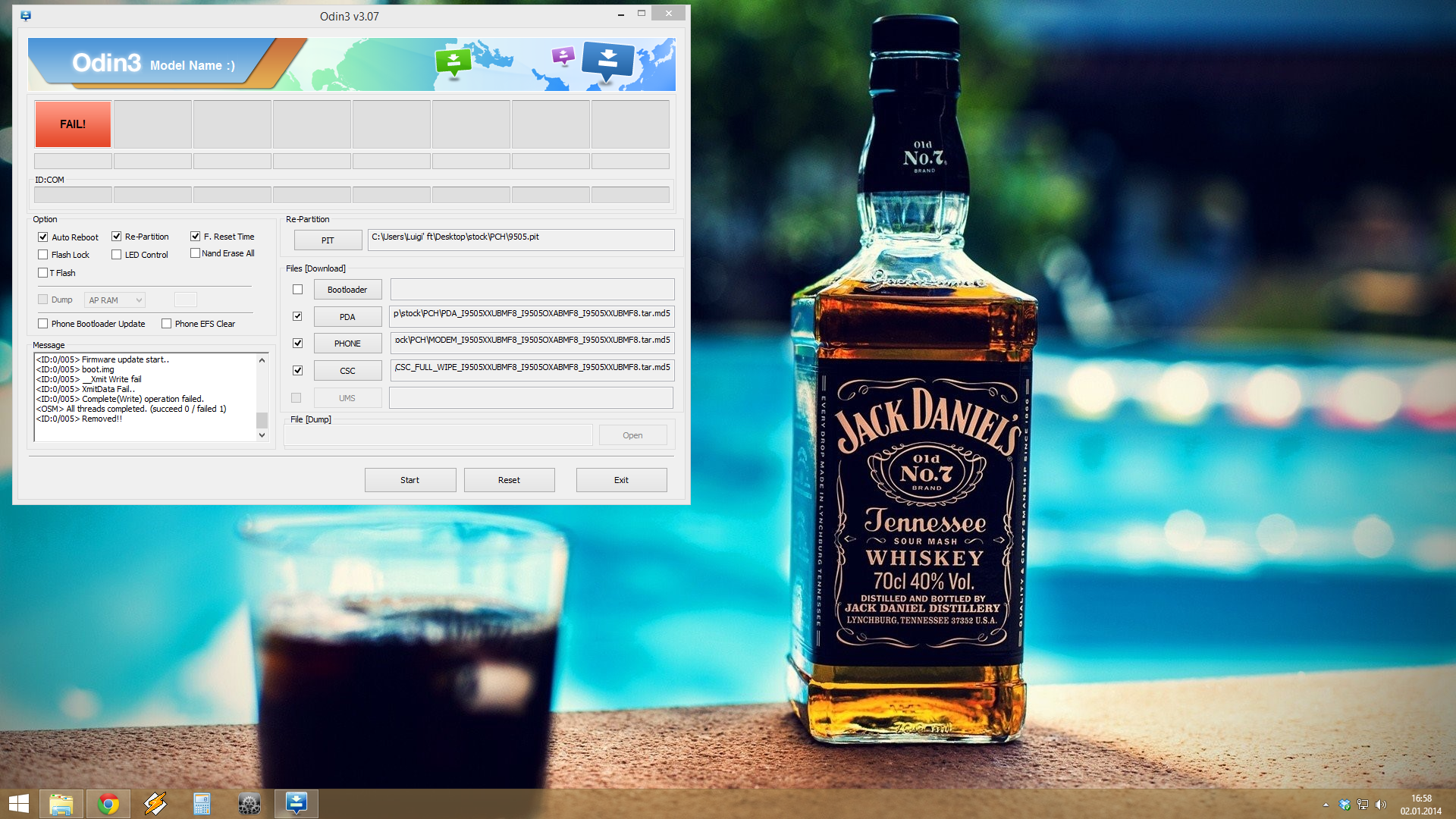This screenshot has width=1456, height=819.
Task: Open the gear settings app in taskbar
Action: click(x=249, y=804)
